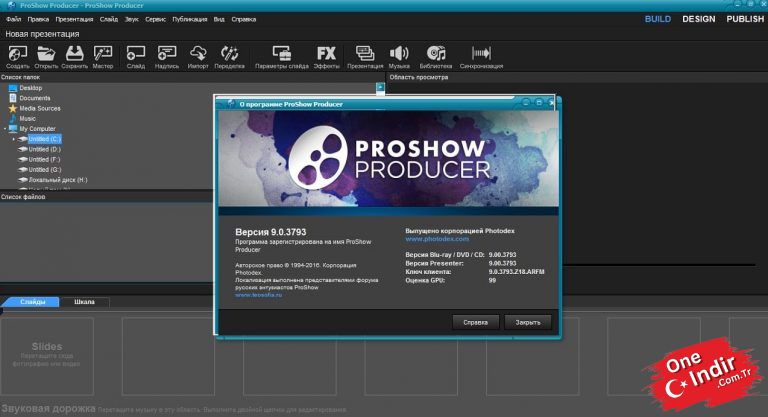Open the Публикация menu

pos(190,19)
